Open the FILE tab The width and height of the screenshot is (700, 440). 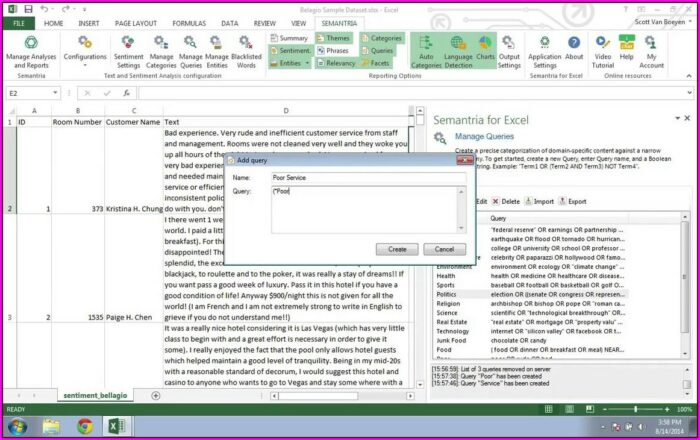(19, 23)
